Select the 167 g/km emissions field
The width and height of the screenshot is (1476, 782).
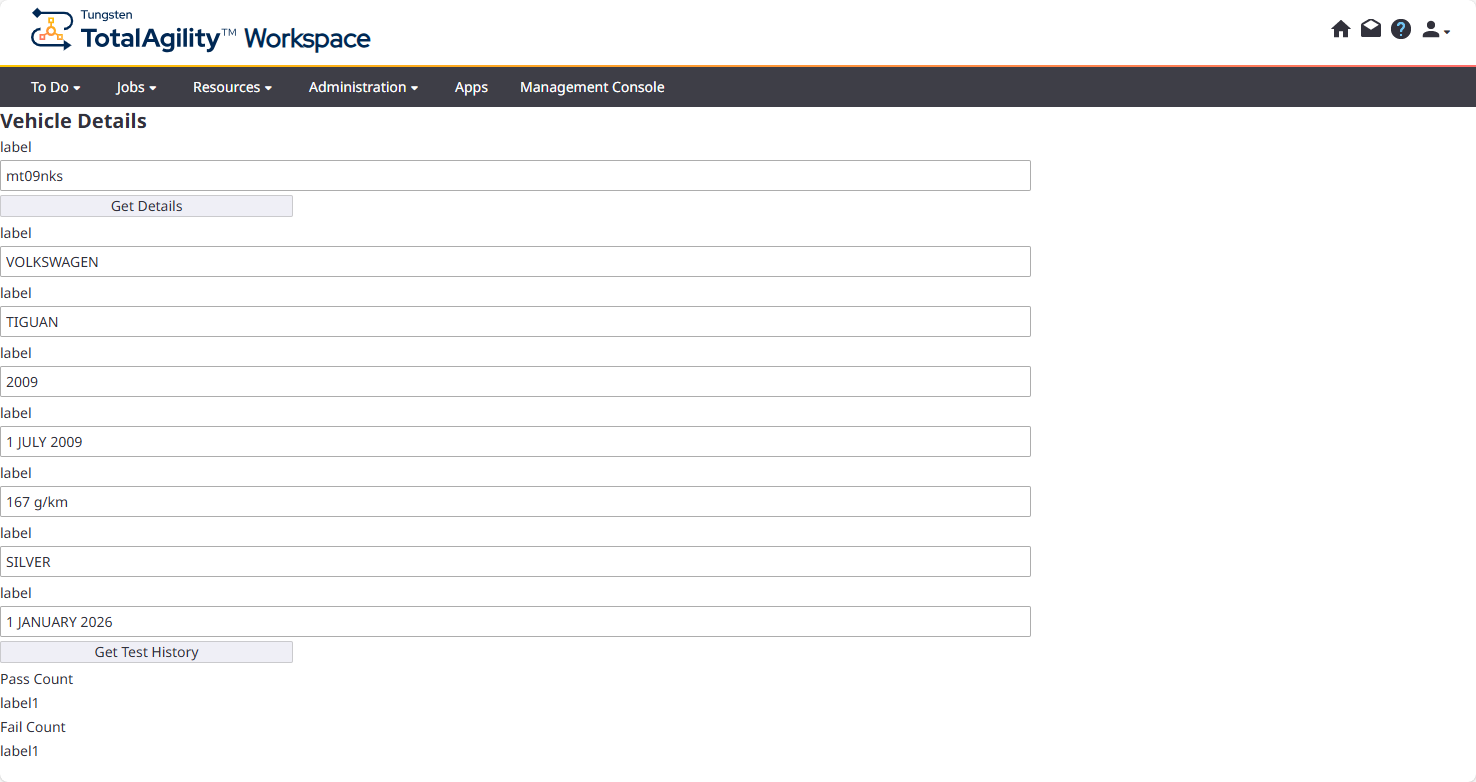coord(515,502)
